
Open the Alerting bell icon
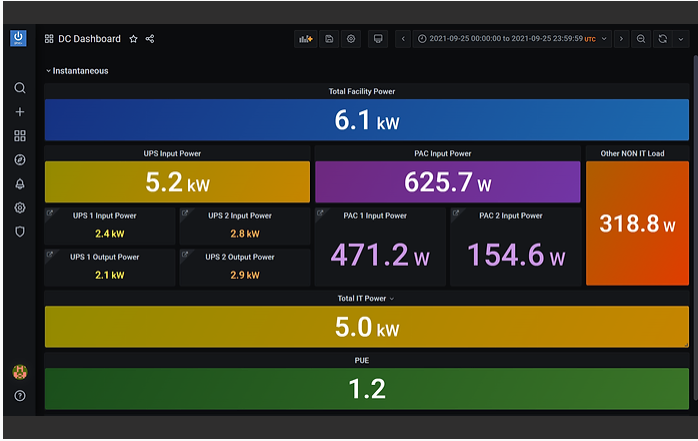[20, 184]
